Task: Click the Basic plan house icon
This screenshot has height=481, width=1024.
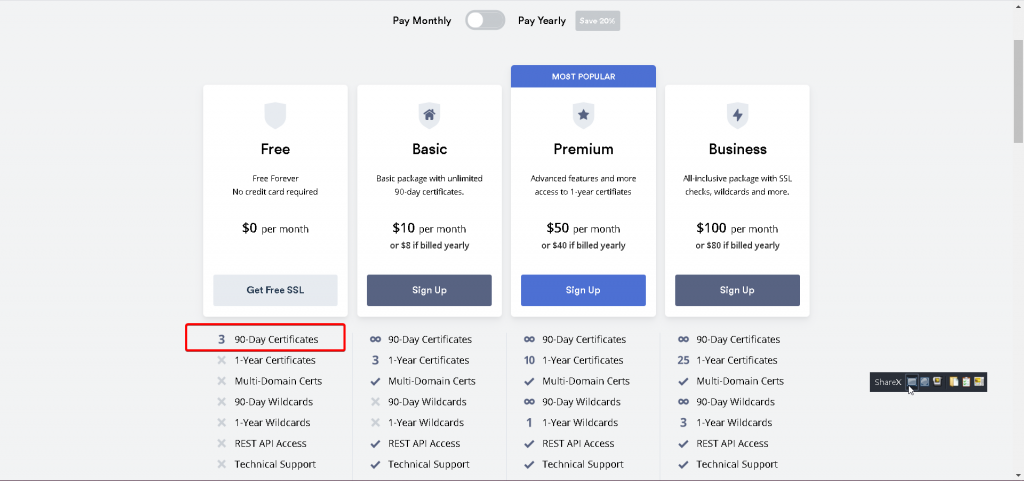Action: [429, 115]
